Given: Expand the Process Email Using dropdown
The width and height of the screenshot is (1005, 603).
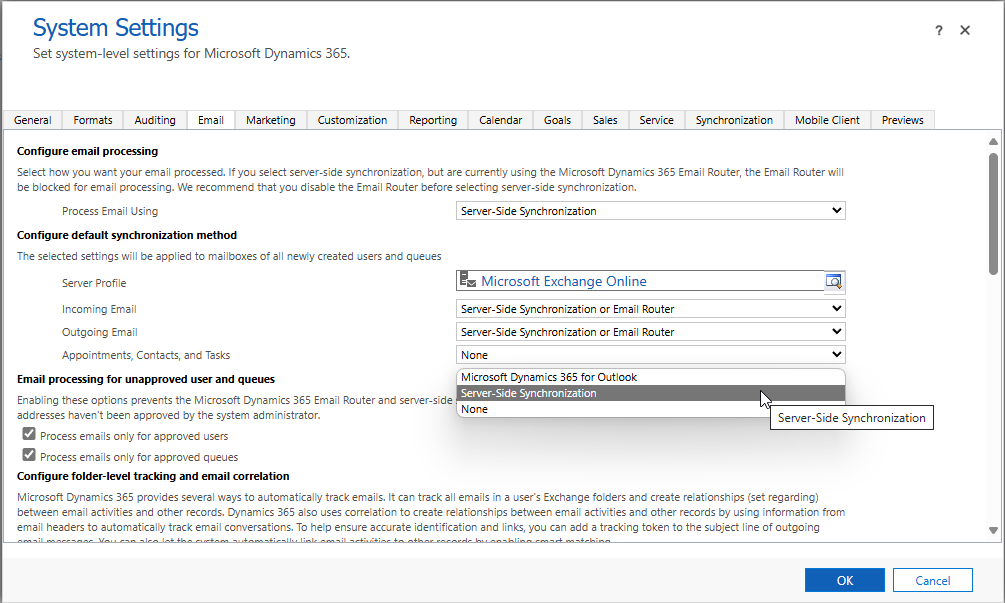Looking at the screenshot, I should (651, 211).
